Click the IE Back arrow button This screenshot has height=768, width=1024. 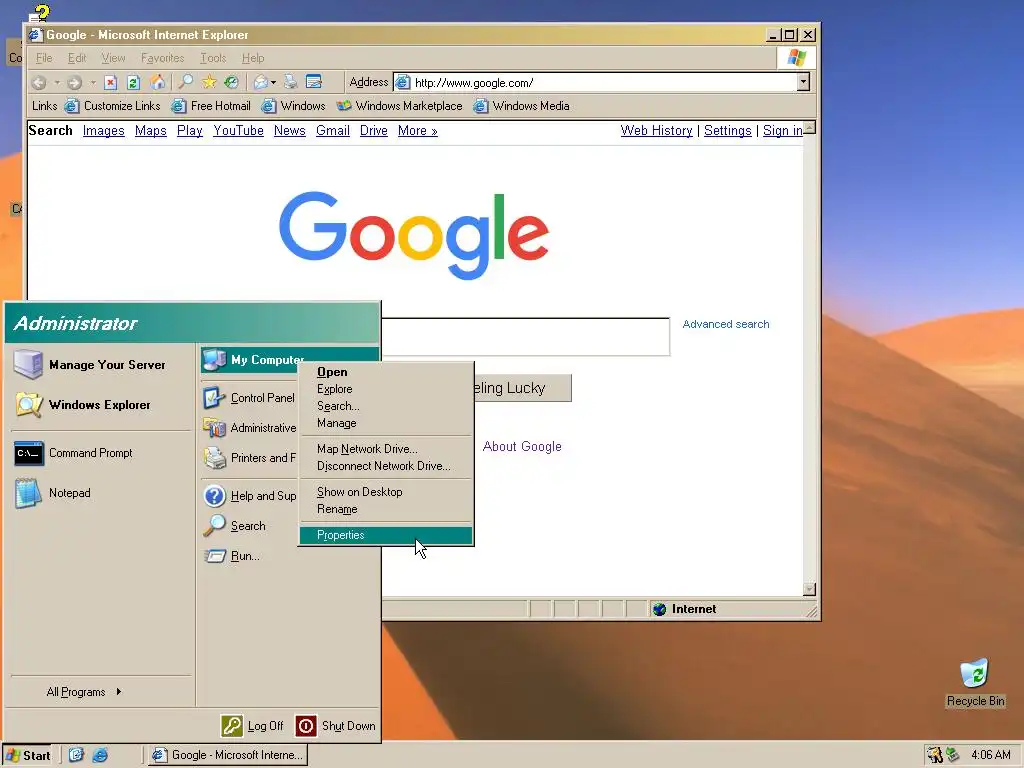pyautogui.click(x=39, y=82)
